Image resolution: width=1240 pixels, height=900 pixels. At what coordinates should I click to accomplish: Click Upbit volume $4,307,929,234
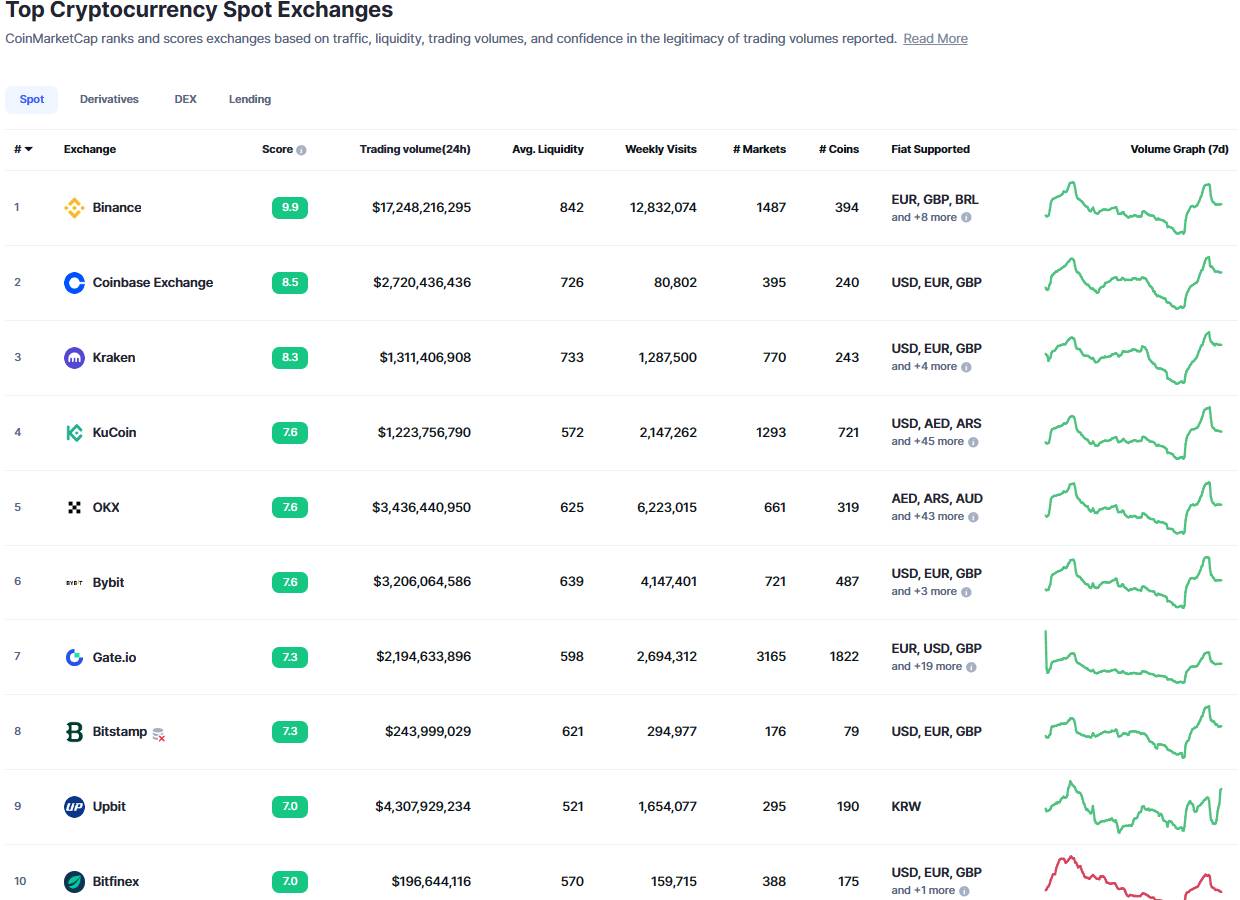click(423, 807)
